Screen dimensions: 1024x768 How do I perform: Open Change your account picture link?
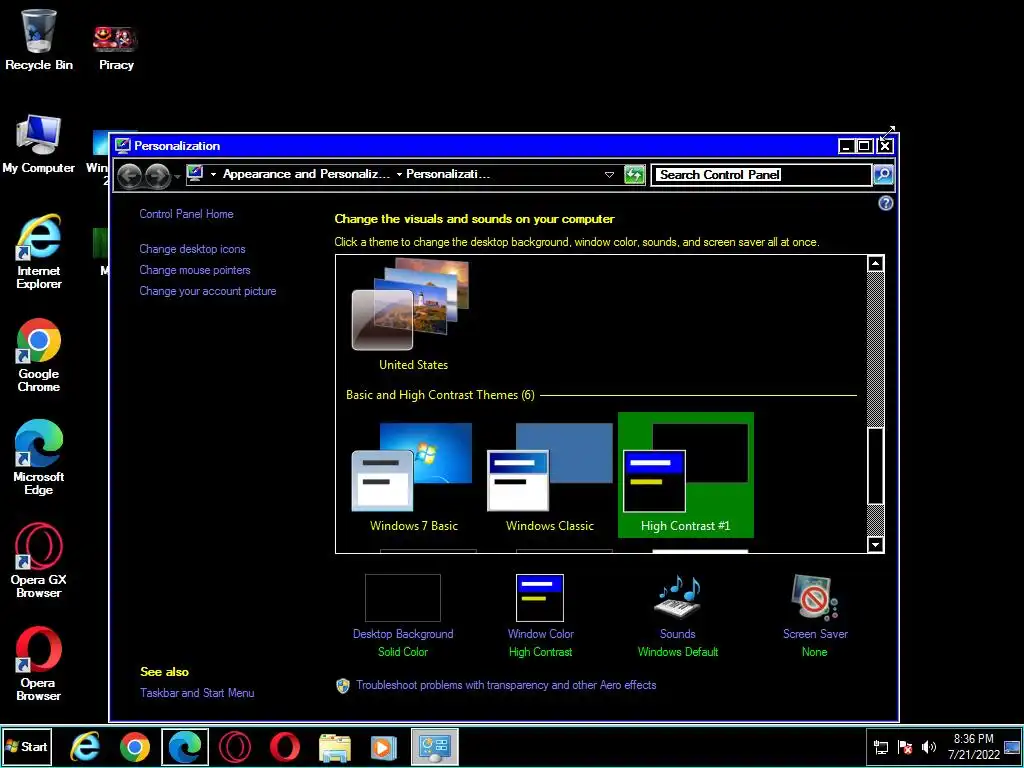tap(208, 291)
